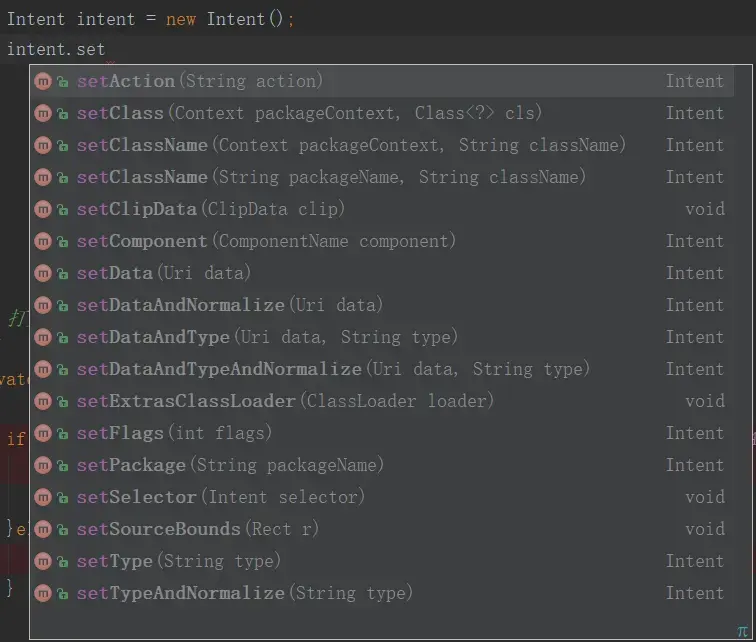Click the method icon next to setTypeAndNormalize
Screen dimensions: 756x642
(42, 594)
